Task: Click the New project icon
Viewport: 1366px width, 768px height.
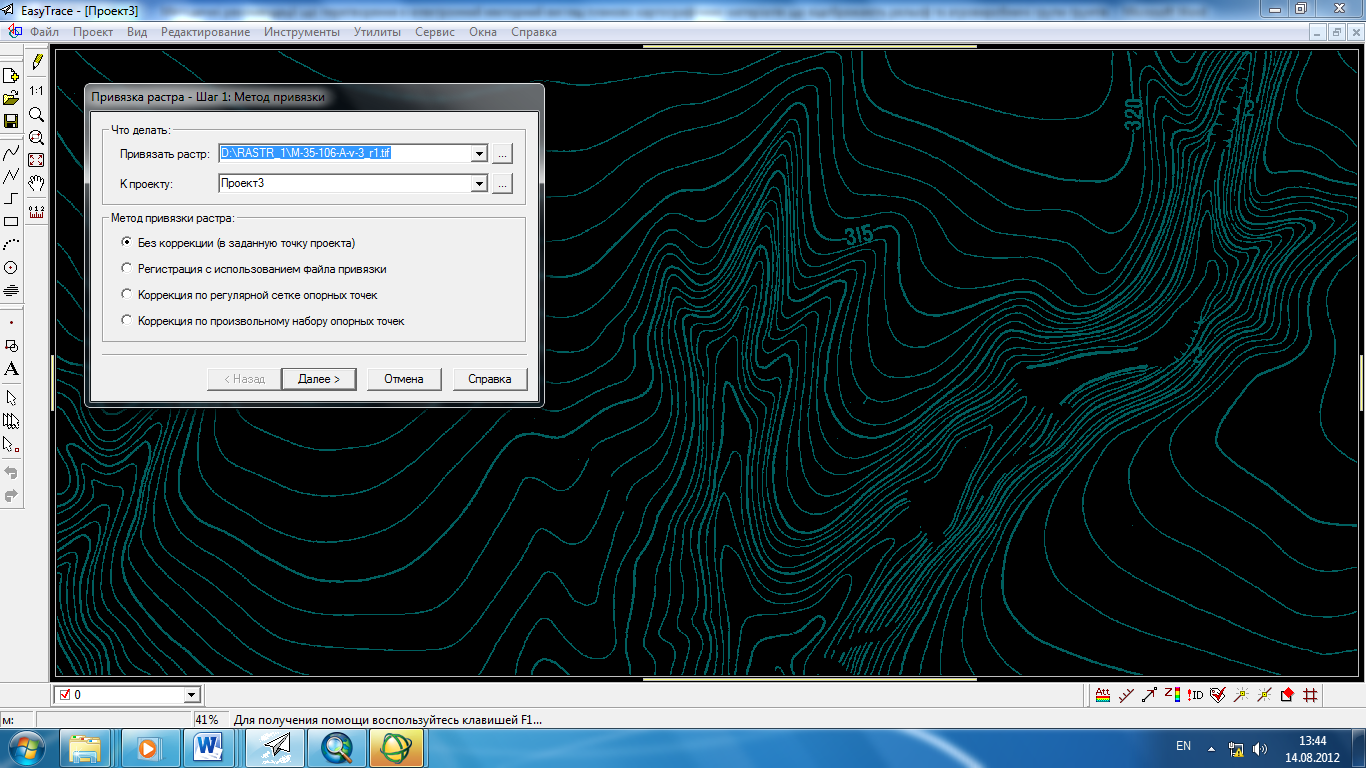Action: [11, 76]
